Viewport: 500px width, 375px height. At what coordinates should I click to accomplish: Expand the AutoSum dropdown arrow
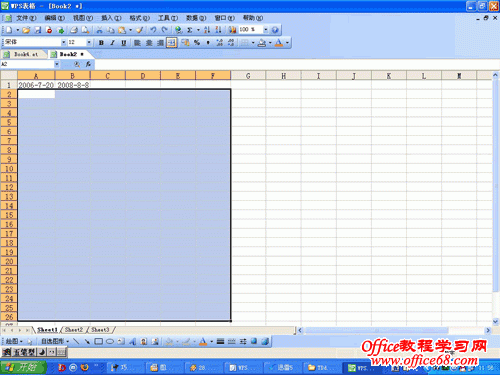pyautogui.click(x=198, y=30)
